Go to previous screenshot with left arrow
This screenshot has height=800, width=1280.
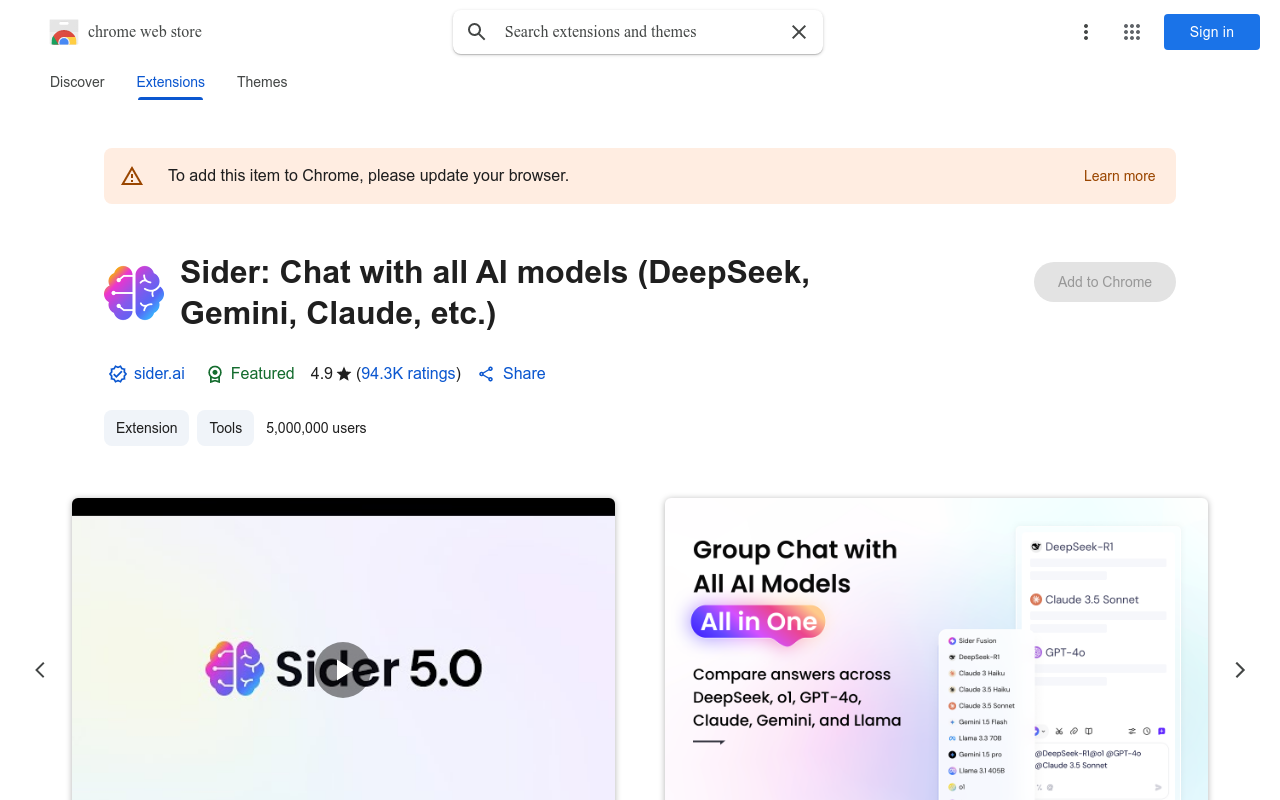click(40, 670)
